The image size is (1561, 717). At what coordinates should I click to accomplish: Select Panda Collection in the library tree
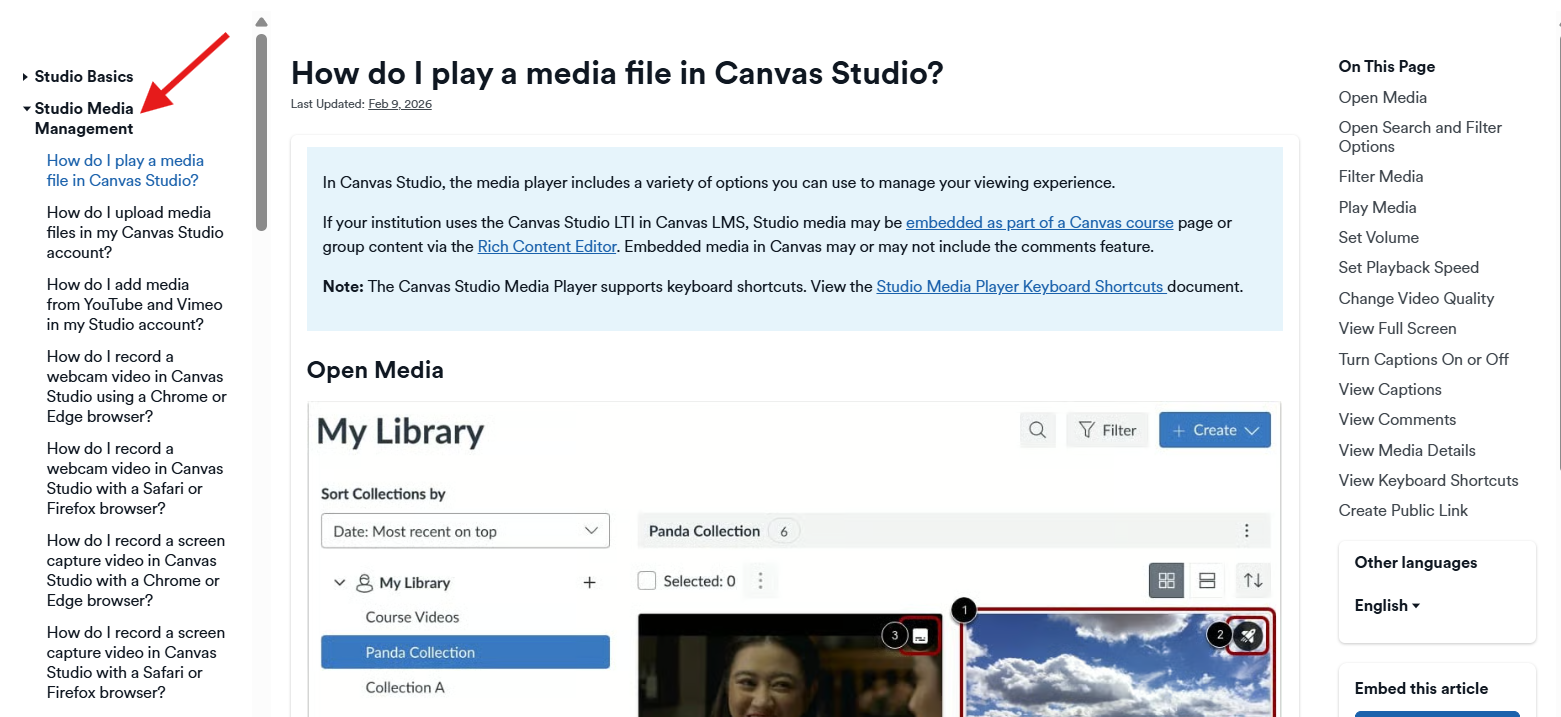pos(465,652)
